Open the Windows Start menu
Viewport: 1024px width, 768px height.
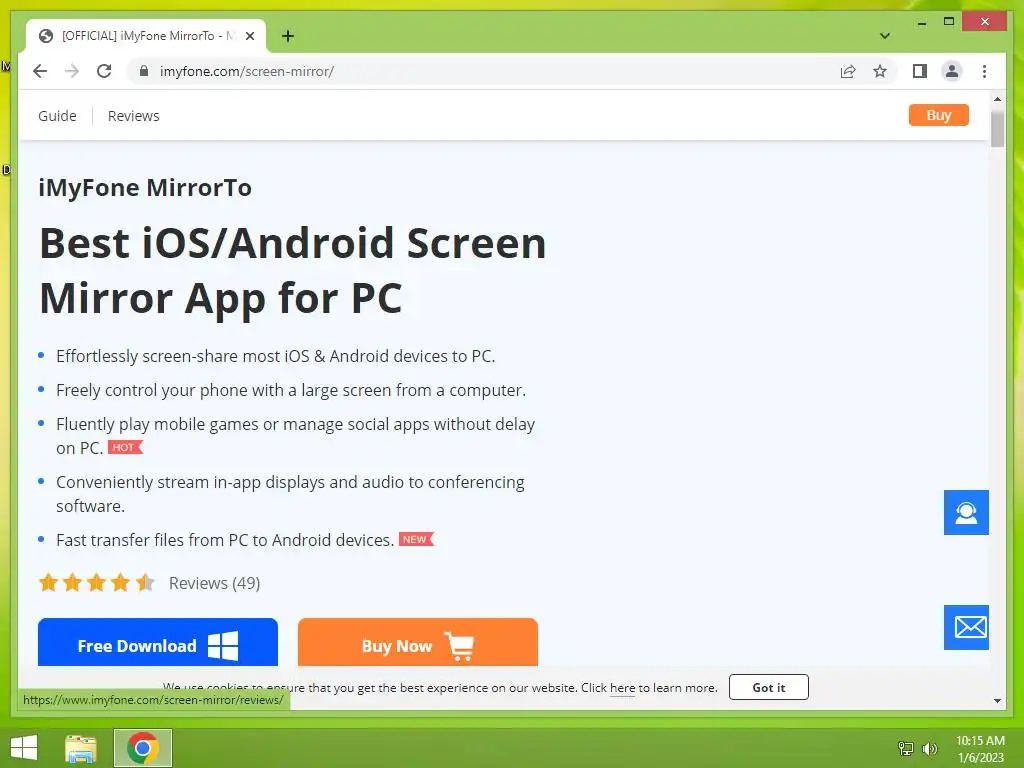(x=24, y=748)
